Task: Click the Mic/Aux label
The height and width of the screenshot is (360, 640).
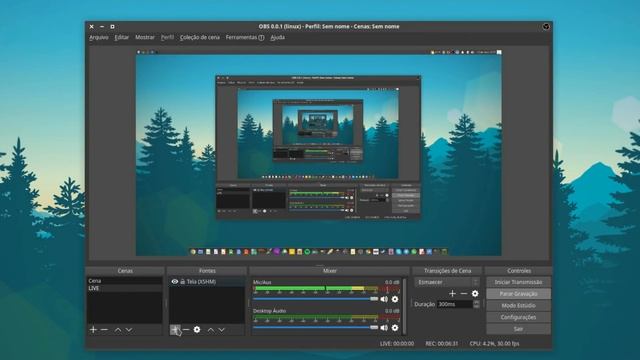Action: pyautogui.click(x=262, y=282)
